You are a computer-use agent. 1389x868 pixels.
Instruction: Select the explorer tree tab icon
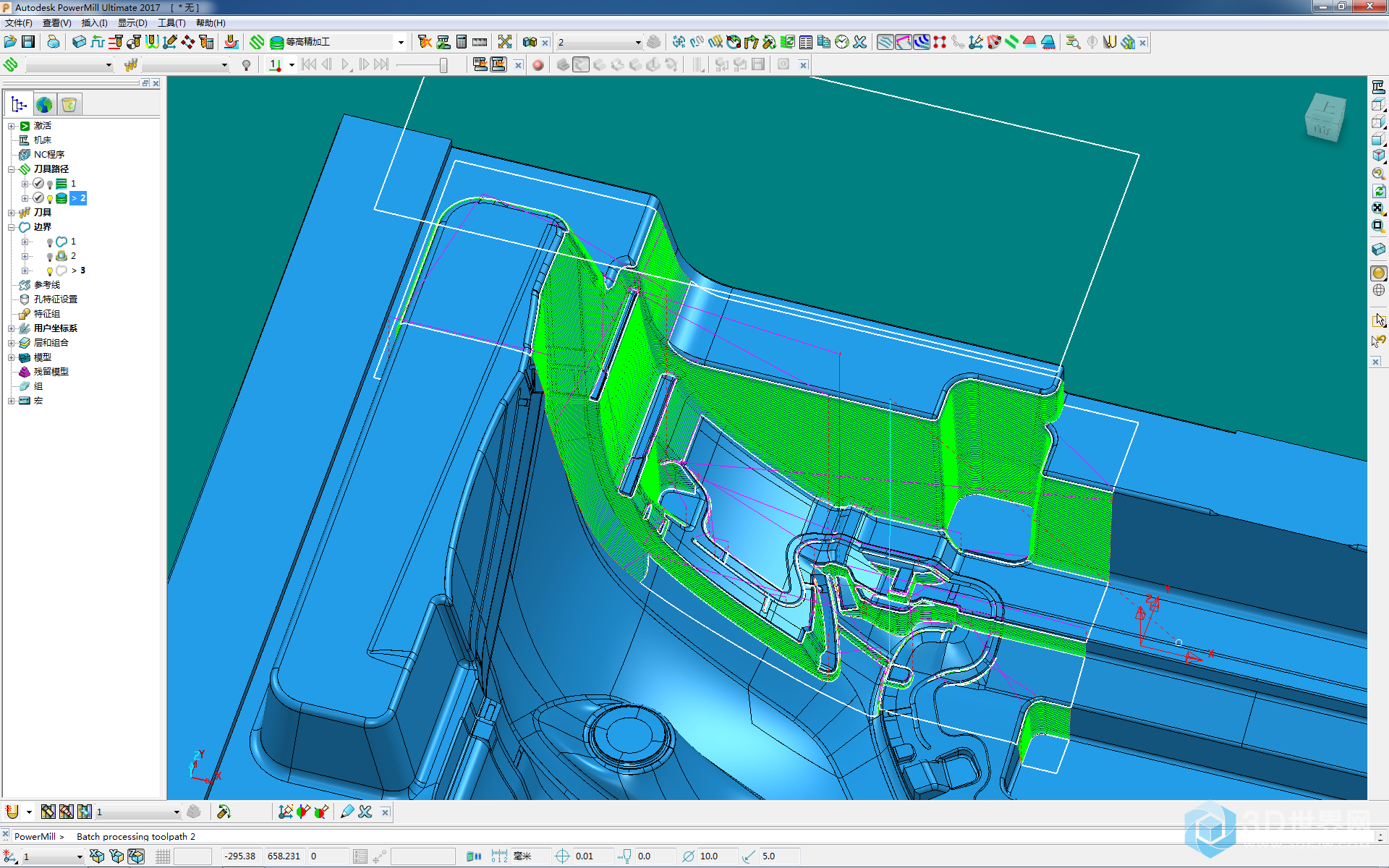[20, 105]
